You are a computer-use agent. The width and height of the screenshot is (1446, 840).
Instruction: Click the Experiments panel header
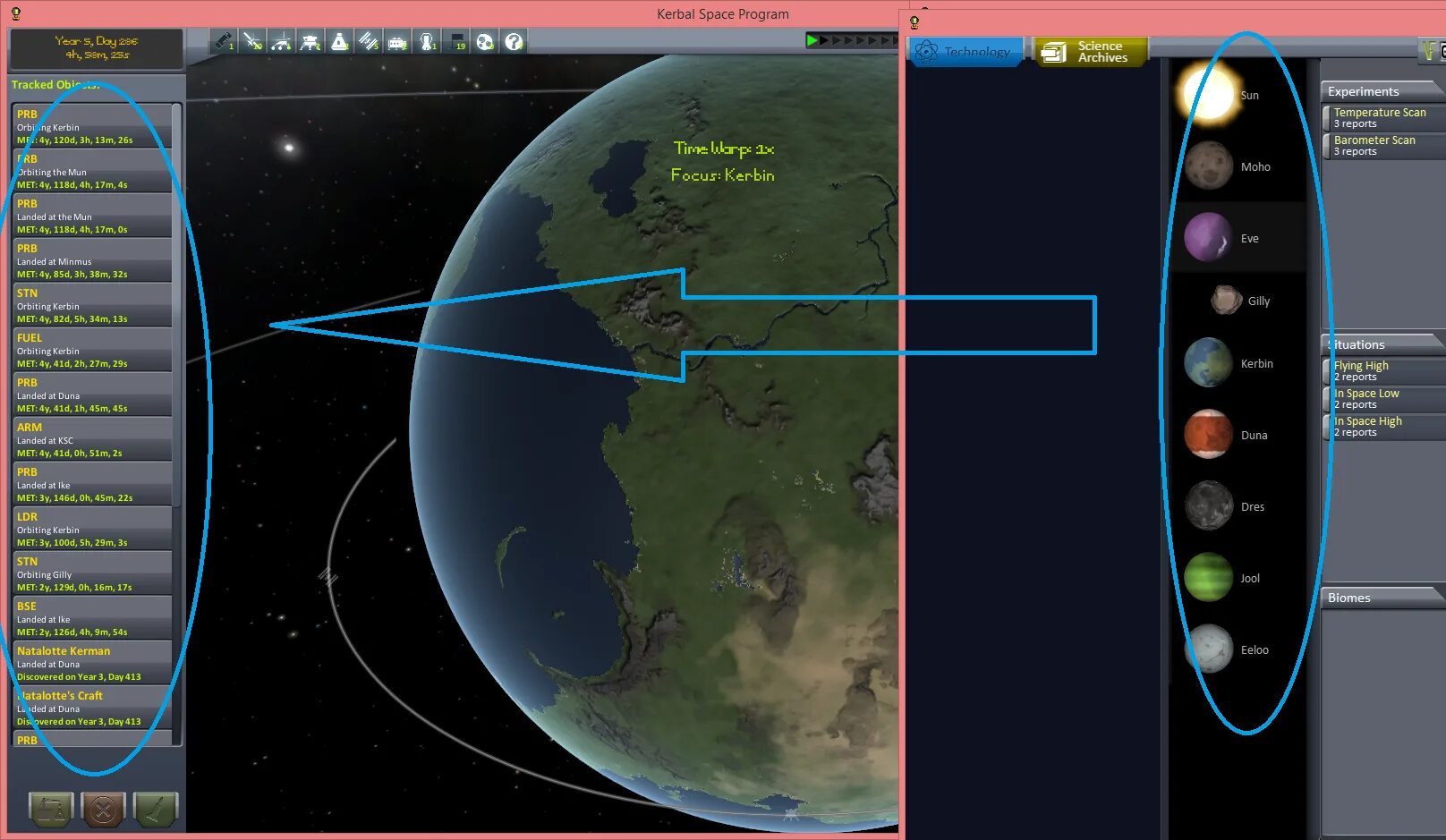1383,91
